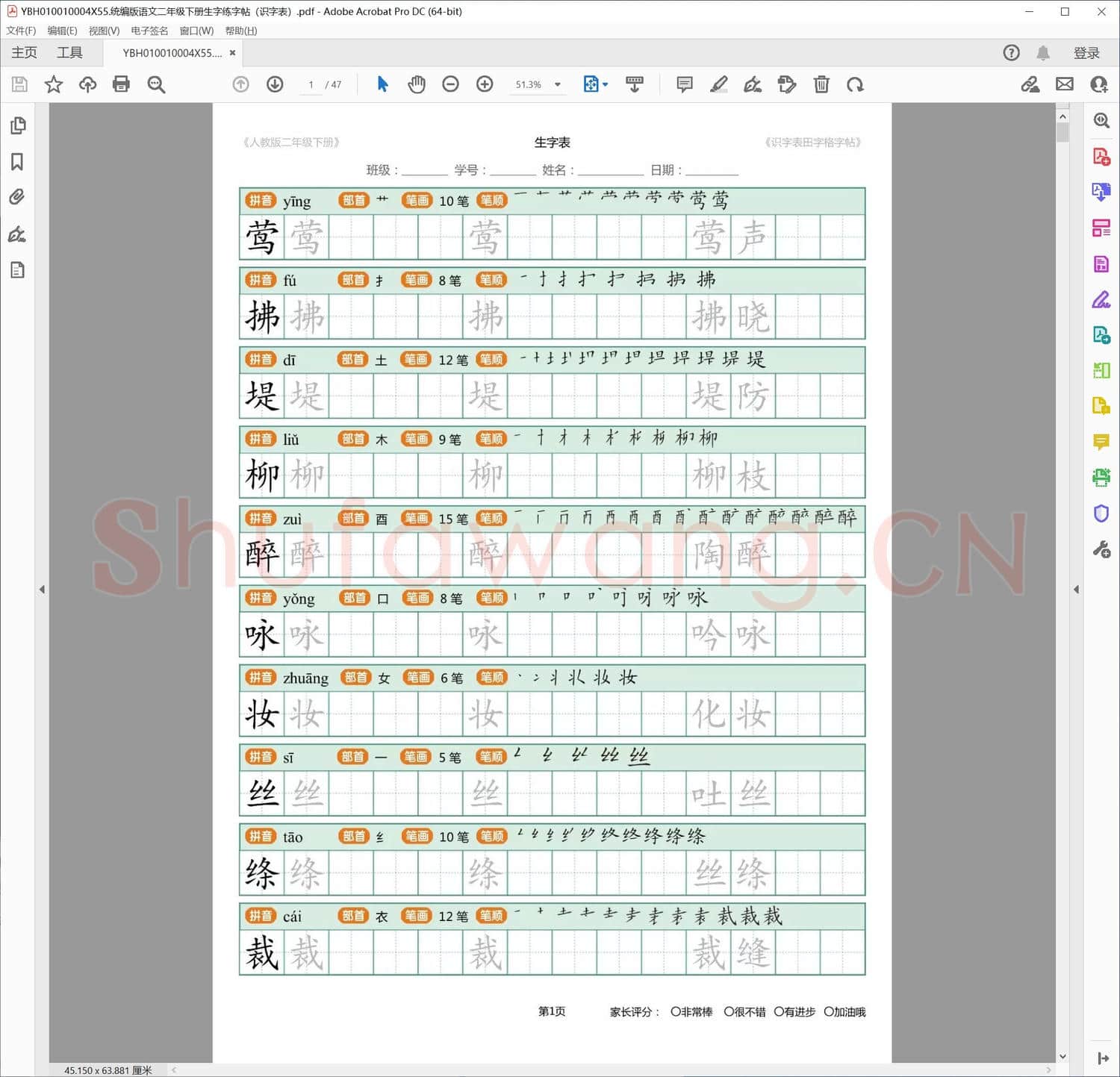Open the document content panel icon
1120x1077 pixels.
coord(18,270)
